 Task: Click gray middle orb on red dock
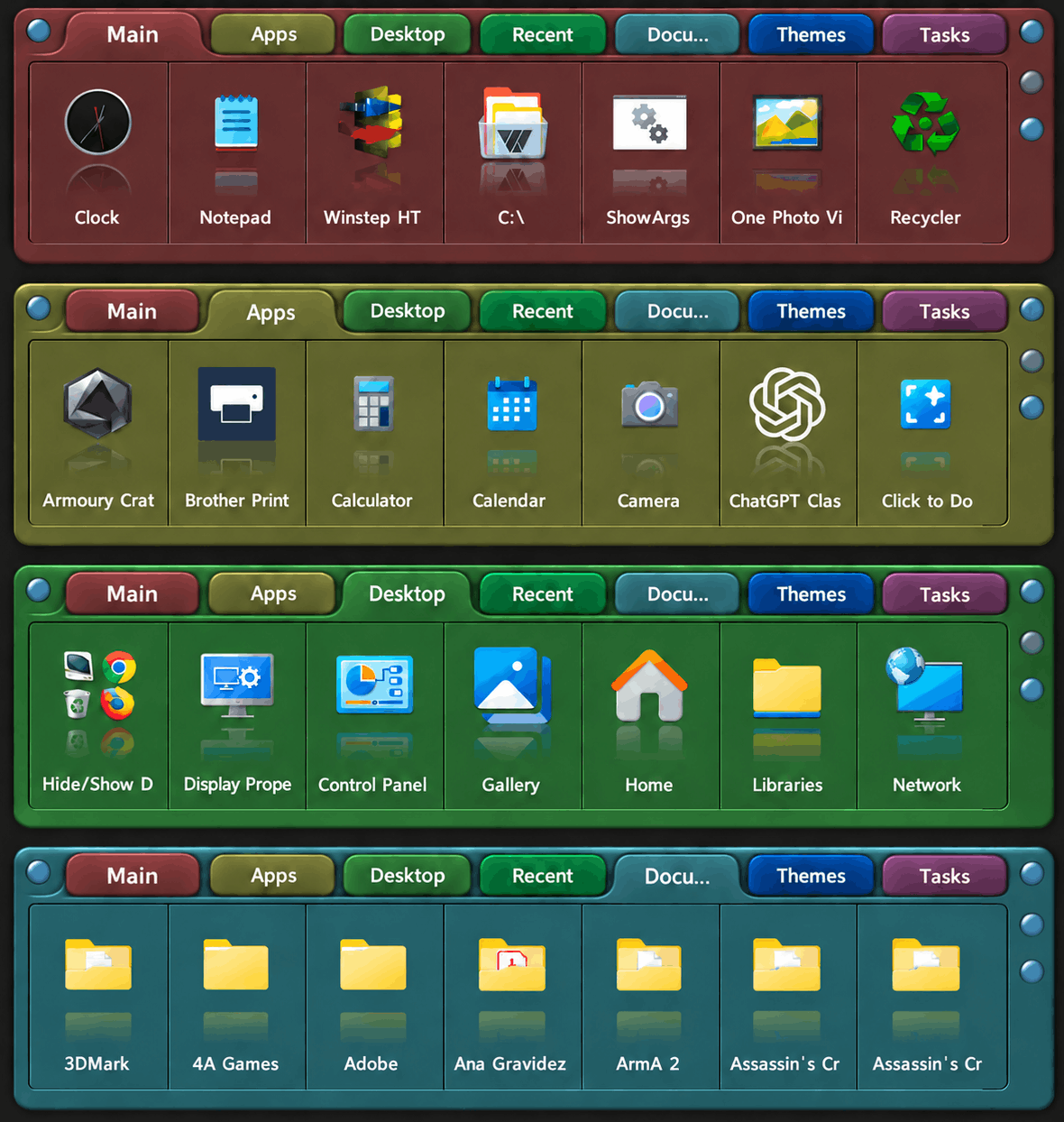1032,82
